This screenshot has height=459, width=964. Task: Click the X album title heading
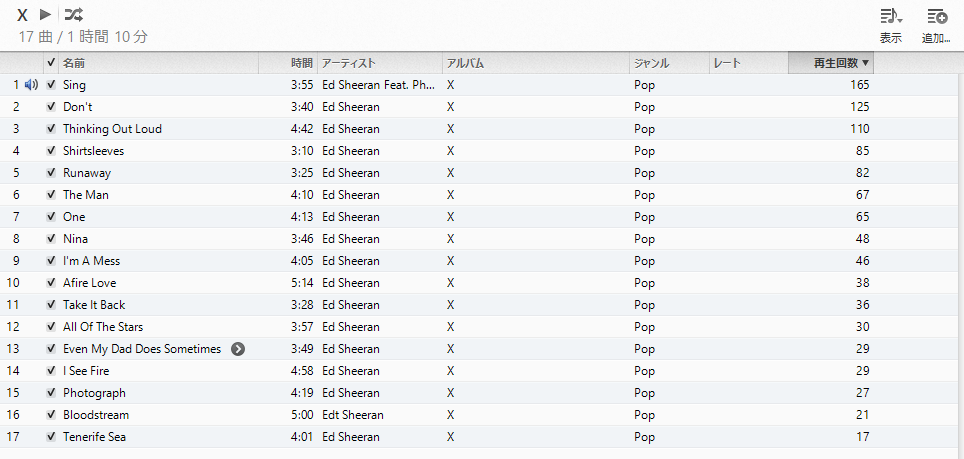click(x=23, y=15)
